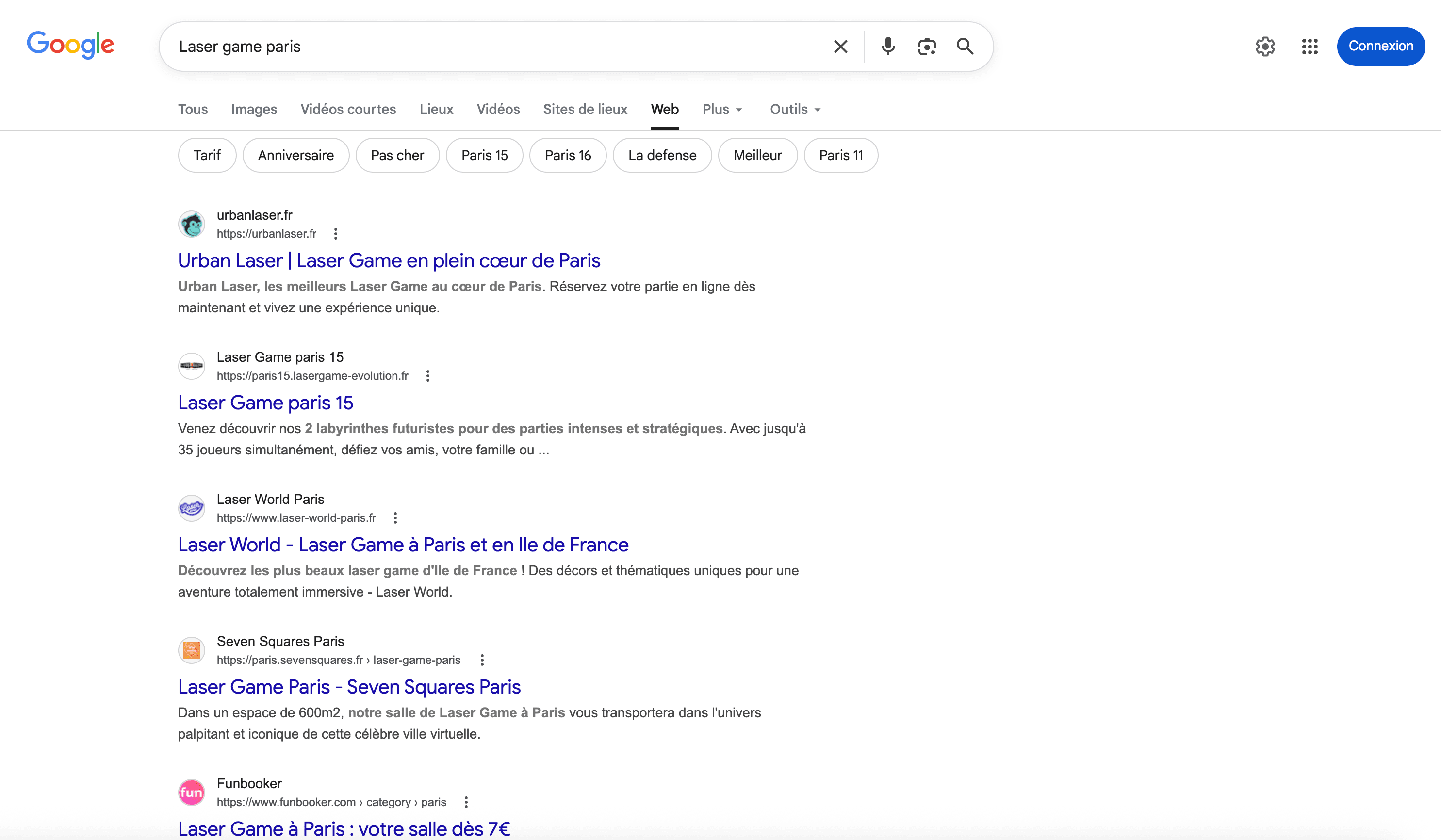Click the funbooker.com › category › paris URL
This screenshot has width=1441, height=840.
(x=332, y=802)
